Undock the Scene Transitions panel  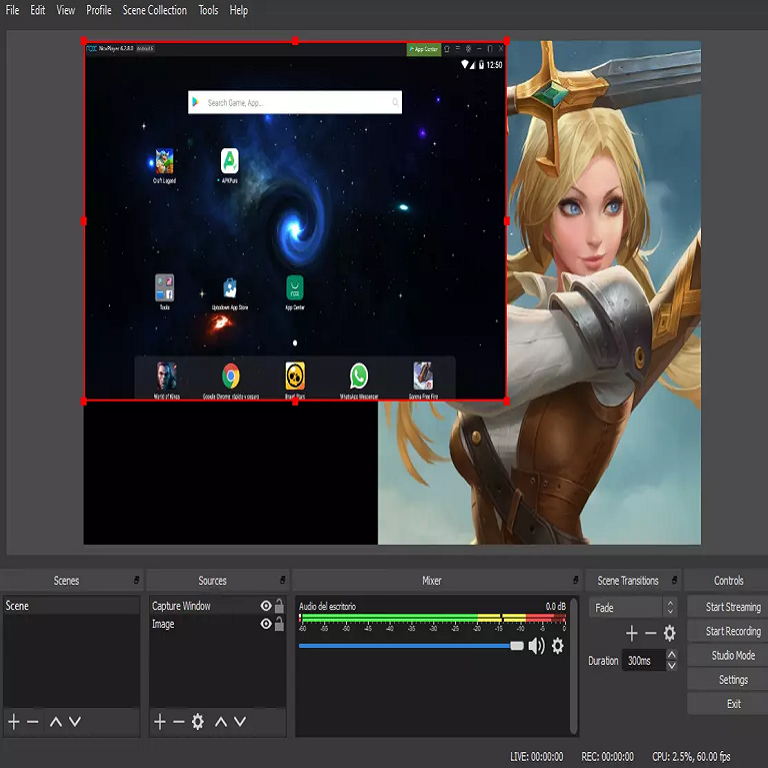(674, 580)
